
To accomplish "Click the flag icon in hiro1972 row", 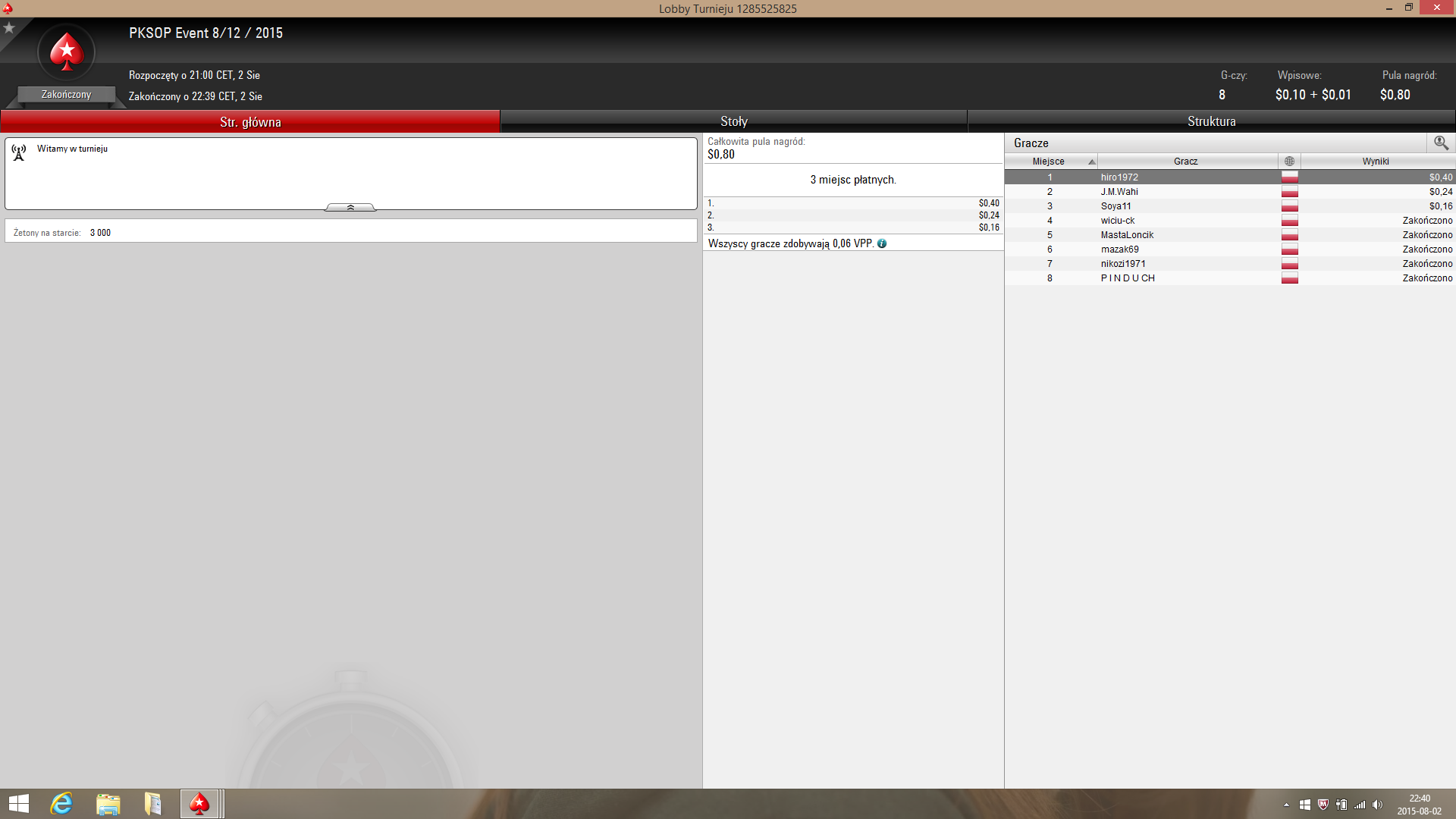I will pos(1289,177).
